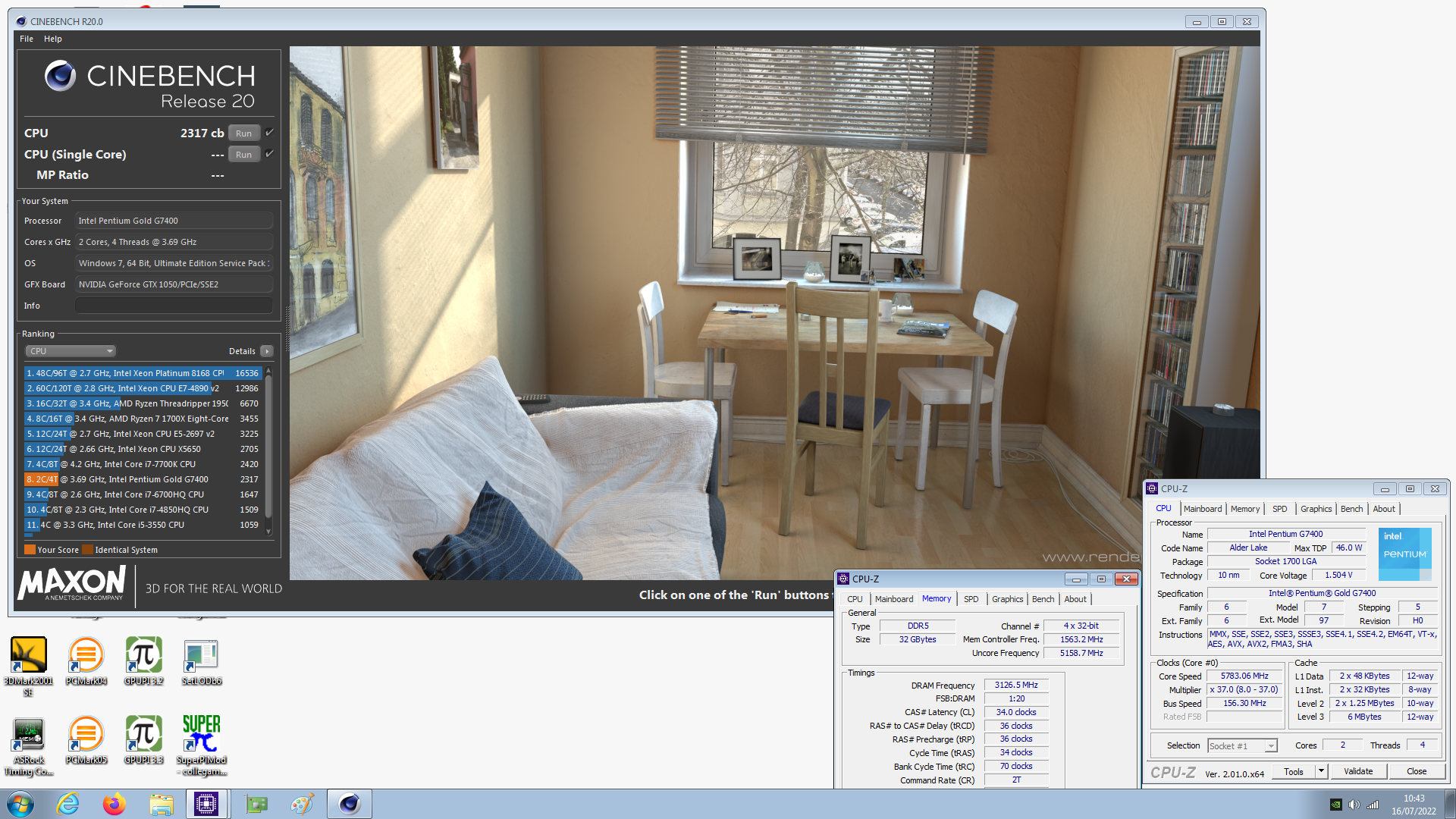Select ranking row Intel Core i7-7700K
The height and width of the screenshot is (819, 1456).
click(x=143, y=464)
